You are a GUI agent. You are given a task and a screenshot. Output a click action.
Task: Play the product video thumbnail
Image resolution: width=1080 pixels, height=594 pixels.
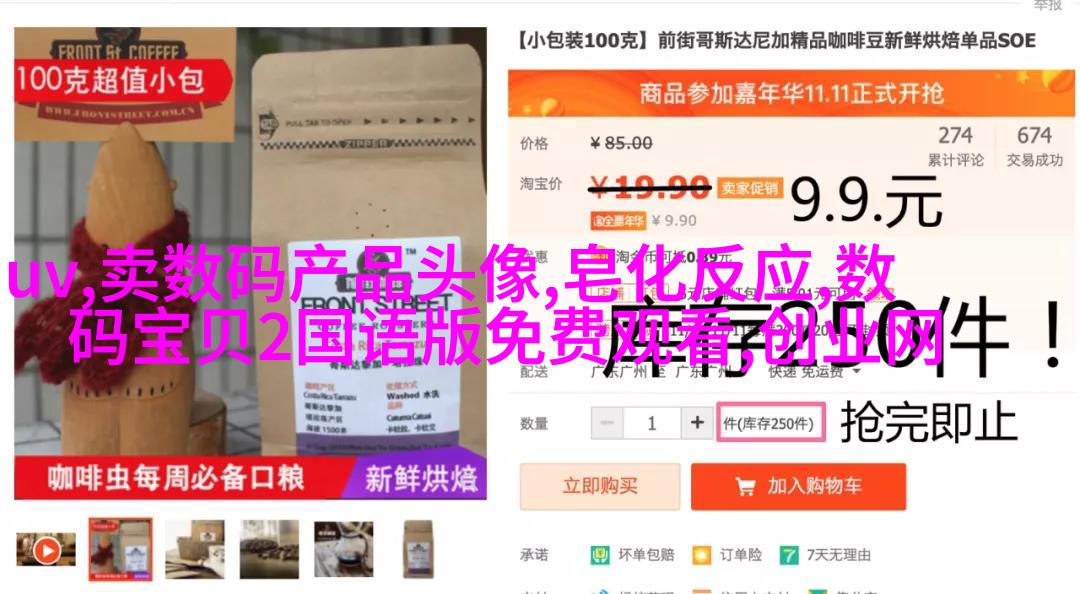tap(46, 550)
